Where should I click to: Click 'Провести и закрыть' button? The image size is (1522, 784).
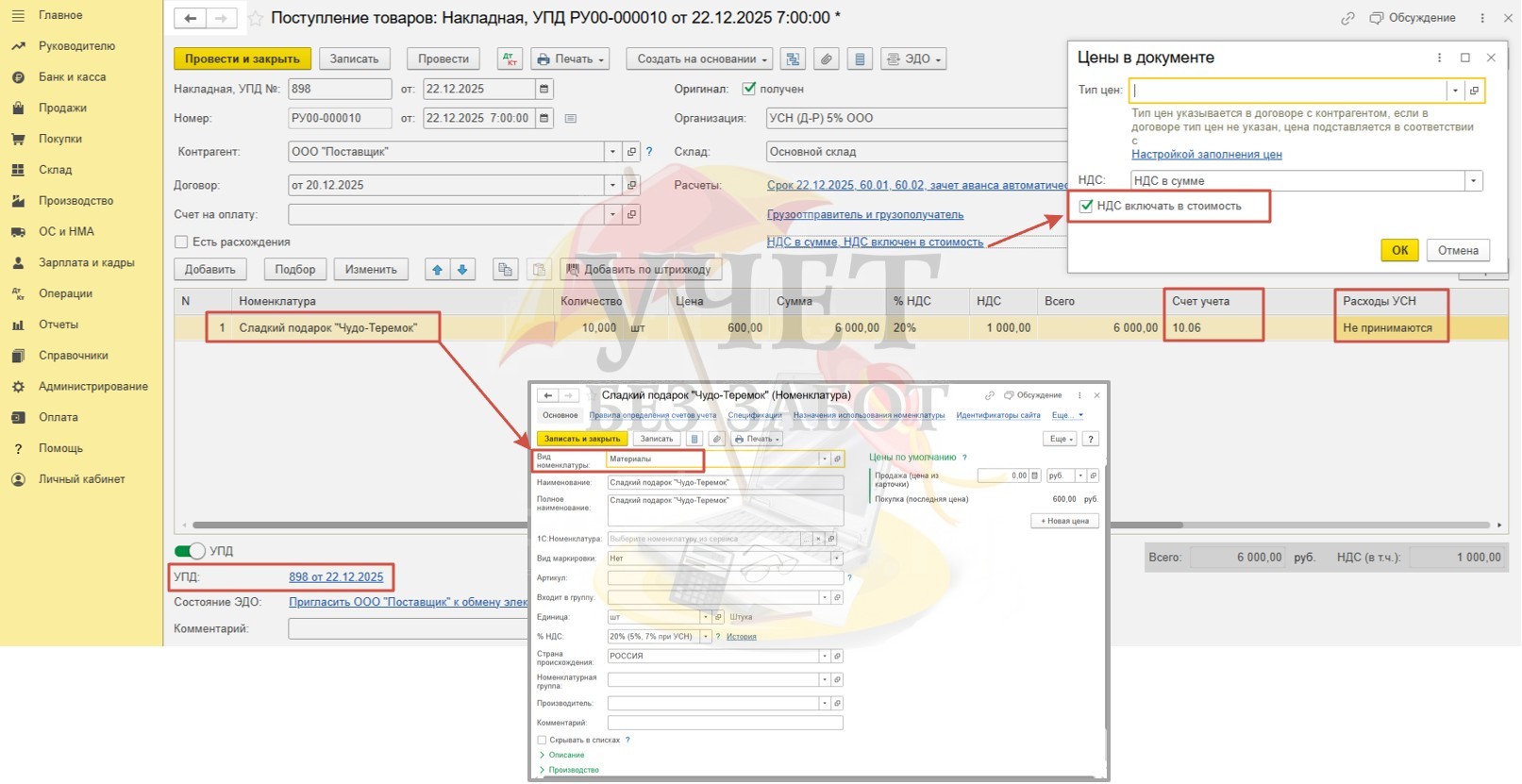(x=242, y=58)
